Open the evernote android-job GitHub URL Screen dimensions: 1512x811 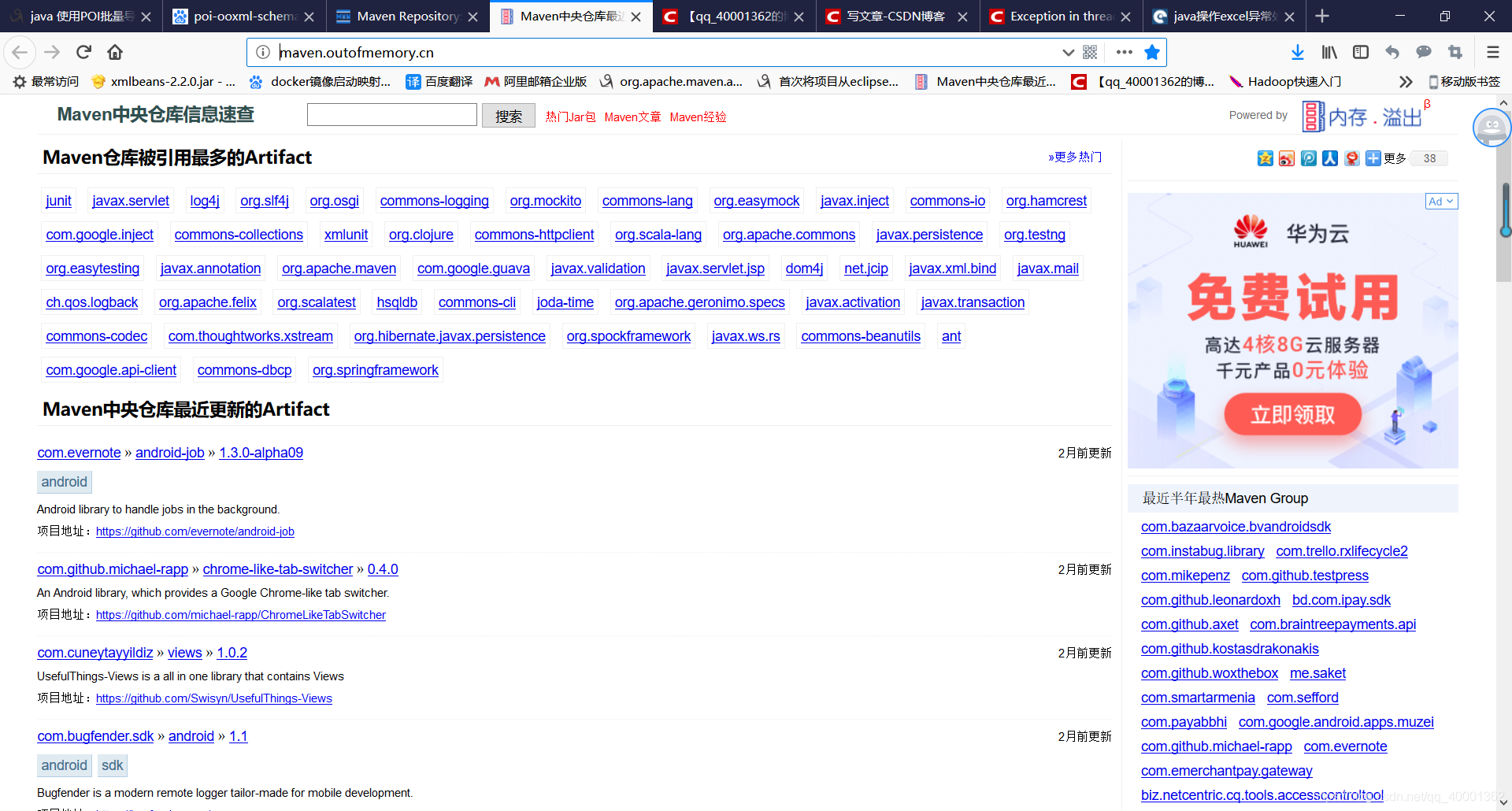point(195,531)
